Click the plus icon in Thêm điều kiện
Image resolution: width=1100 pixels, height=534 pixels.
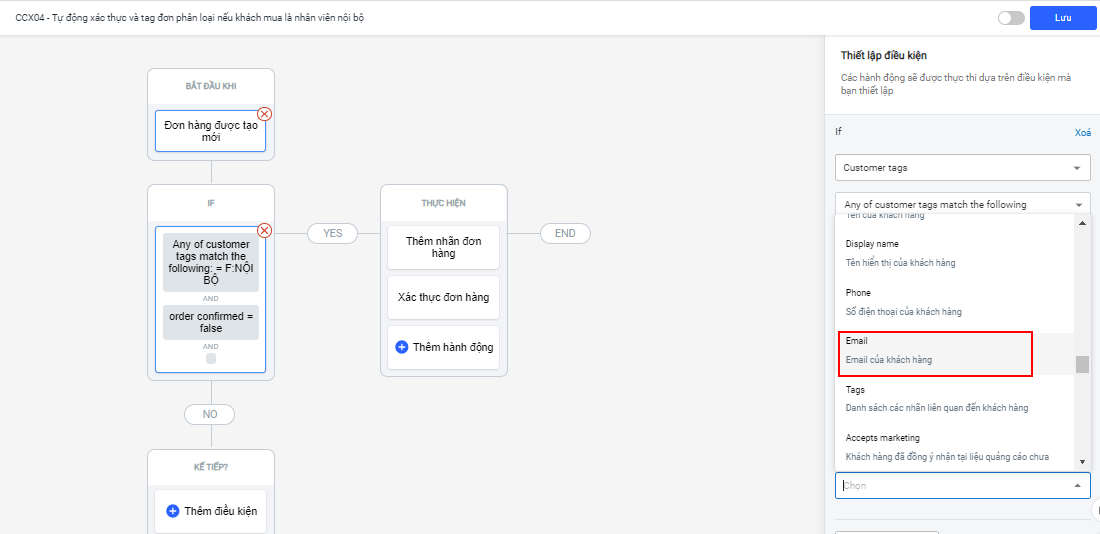pos(172,511)
